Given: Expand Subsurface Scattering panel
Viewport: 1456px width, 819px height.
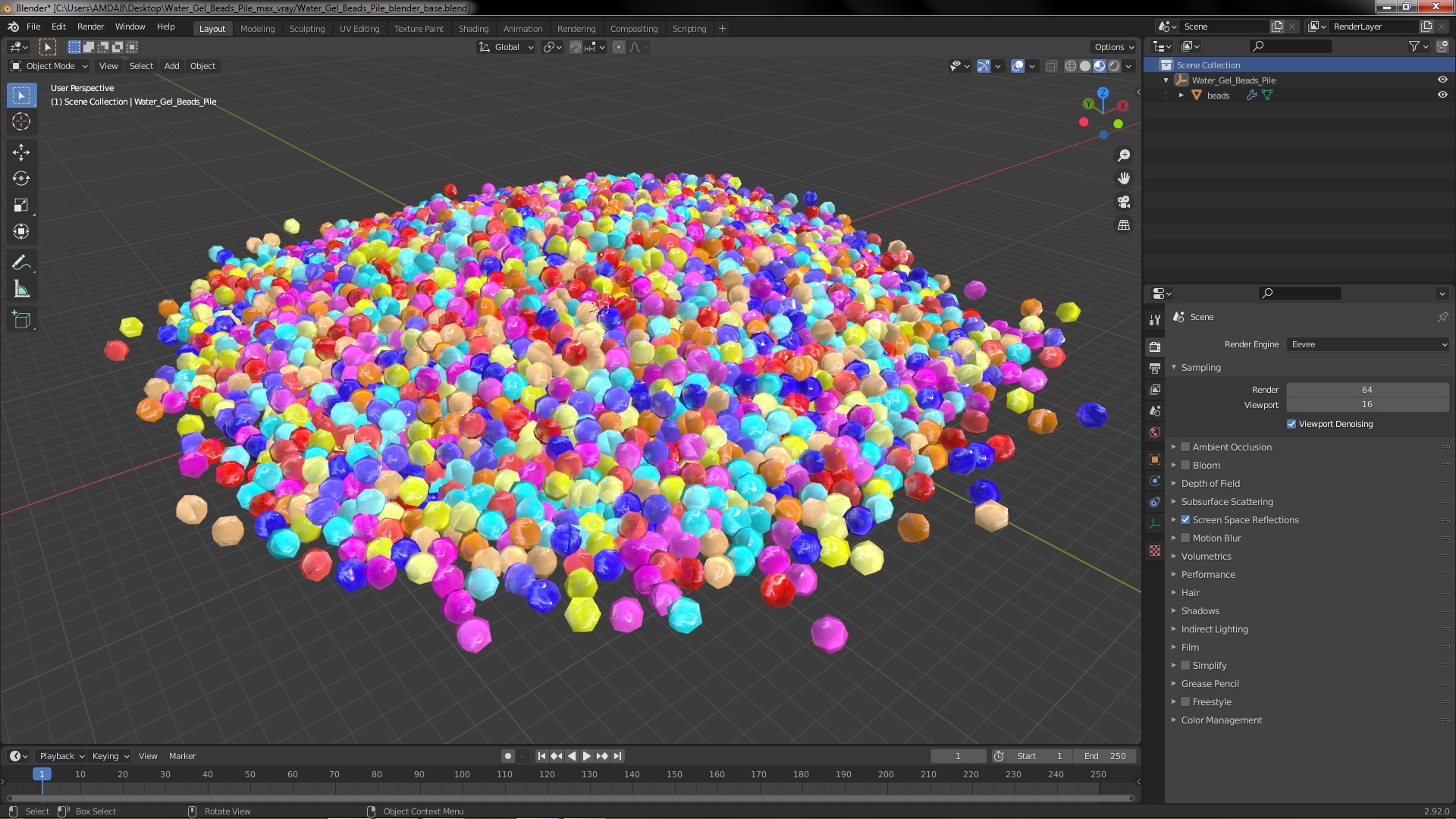Looking at the screenshot, I should (x=1227, y=501).
